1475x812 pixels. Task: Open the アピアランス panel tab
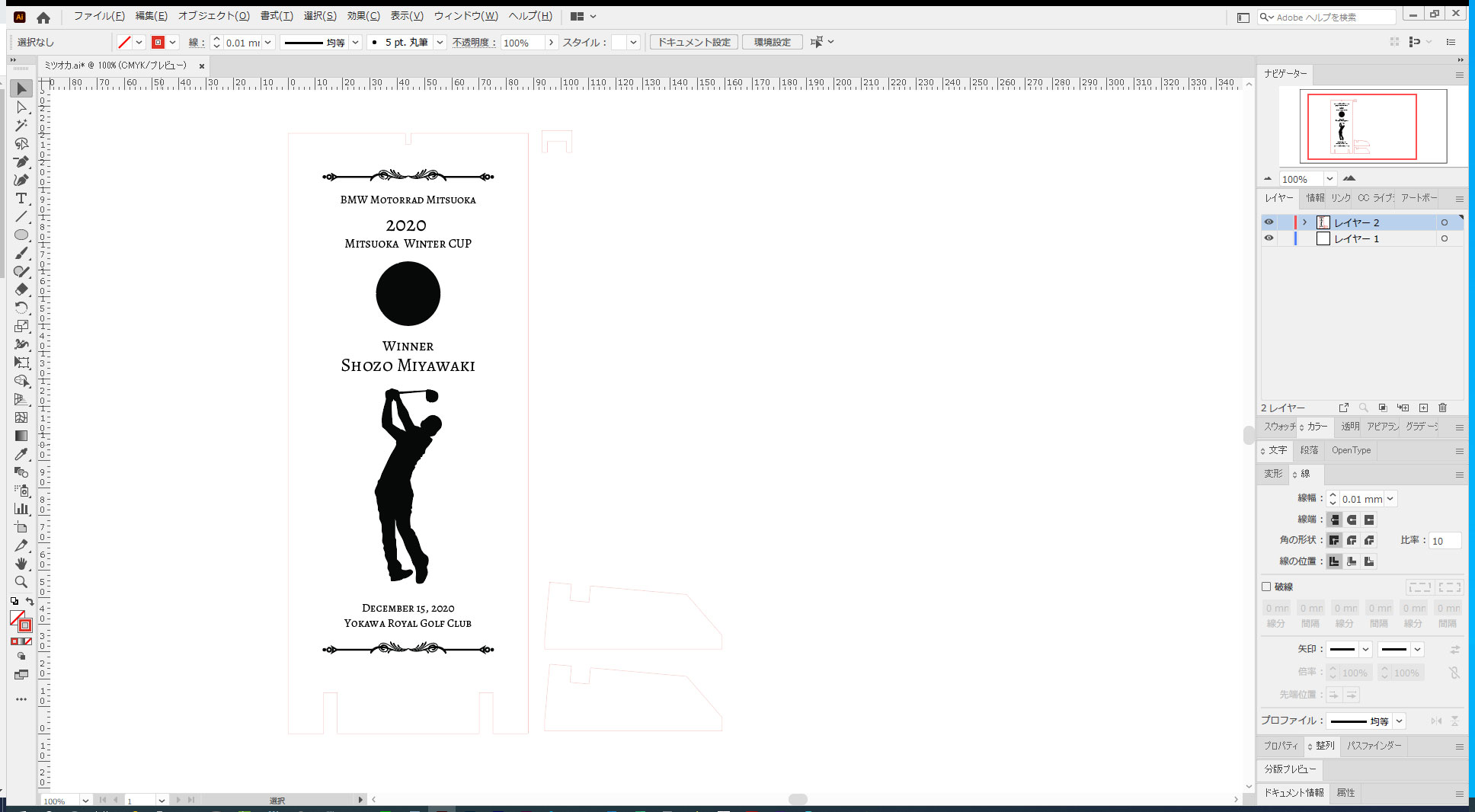[1383, 427]
